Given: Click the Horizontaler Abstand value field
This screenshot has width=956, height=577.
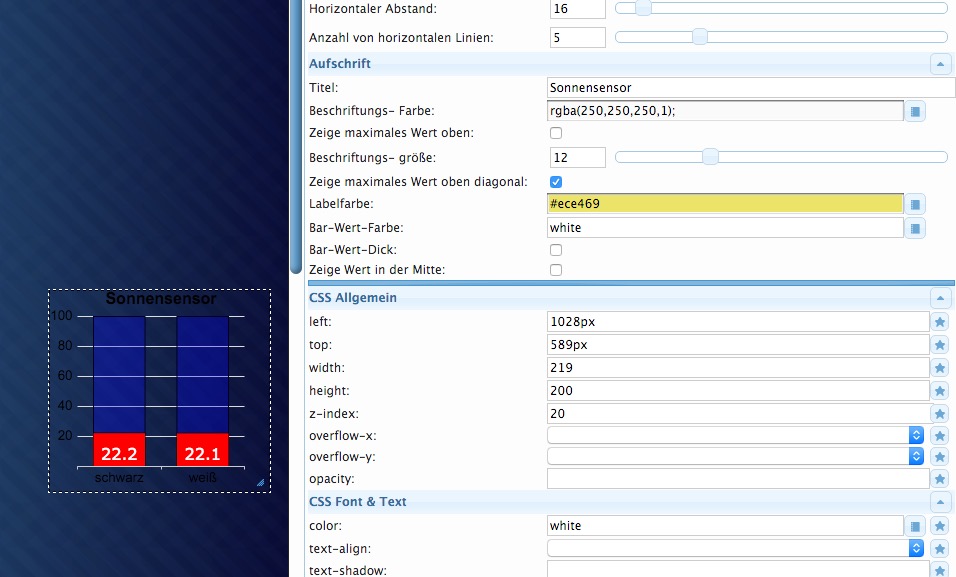Looking at the screenshot, I should (577, 9).
